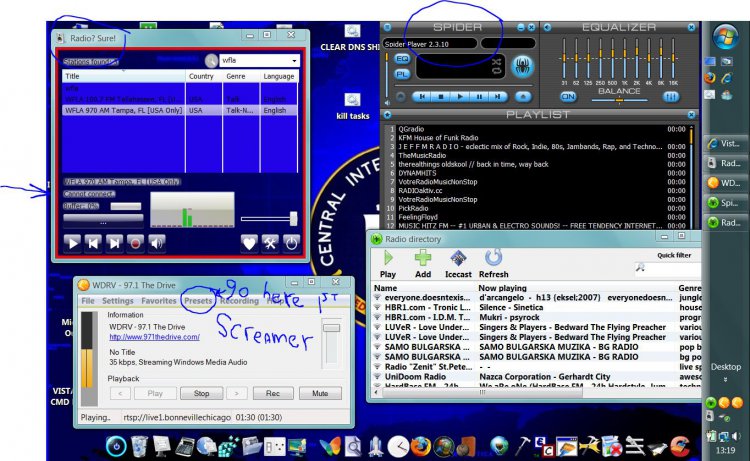Sort stations by Language column header
Screen dimensions: 750x461
point(279,76)
